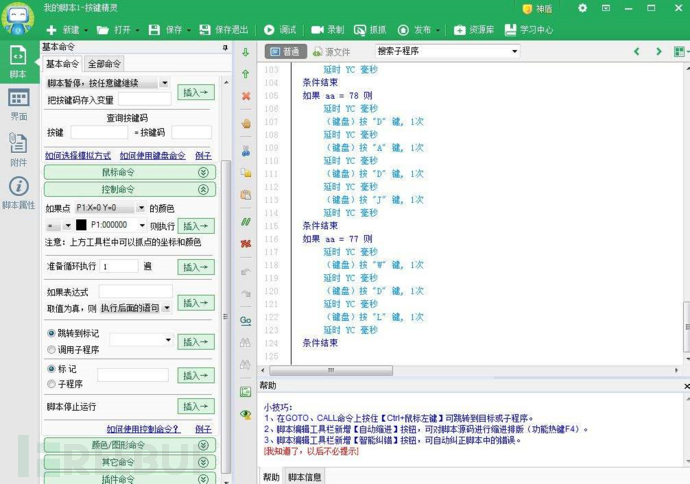Open the 执行后面的语句 dropdown
Image resolution: width=690 pixels, height=484 pixels.
click(x=167, y=308)
